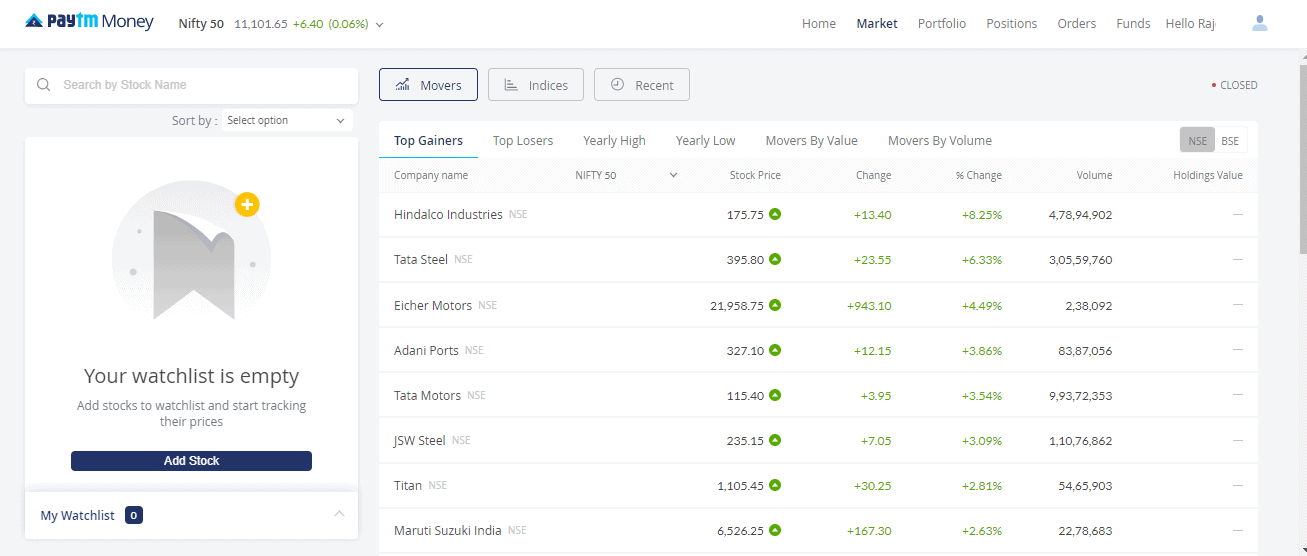Expand the Nifty 50 header ticker chevron
Screen dimensions: 1307x556
point(379,24)
